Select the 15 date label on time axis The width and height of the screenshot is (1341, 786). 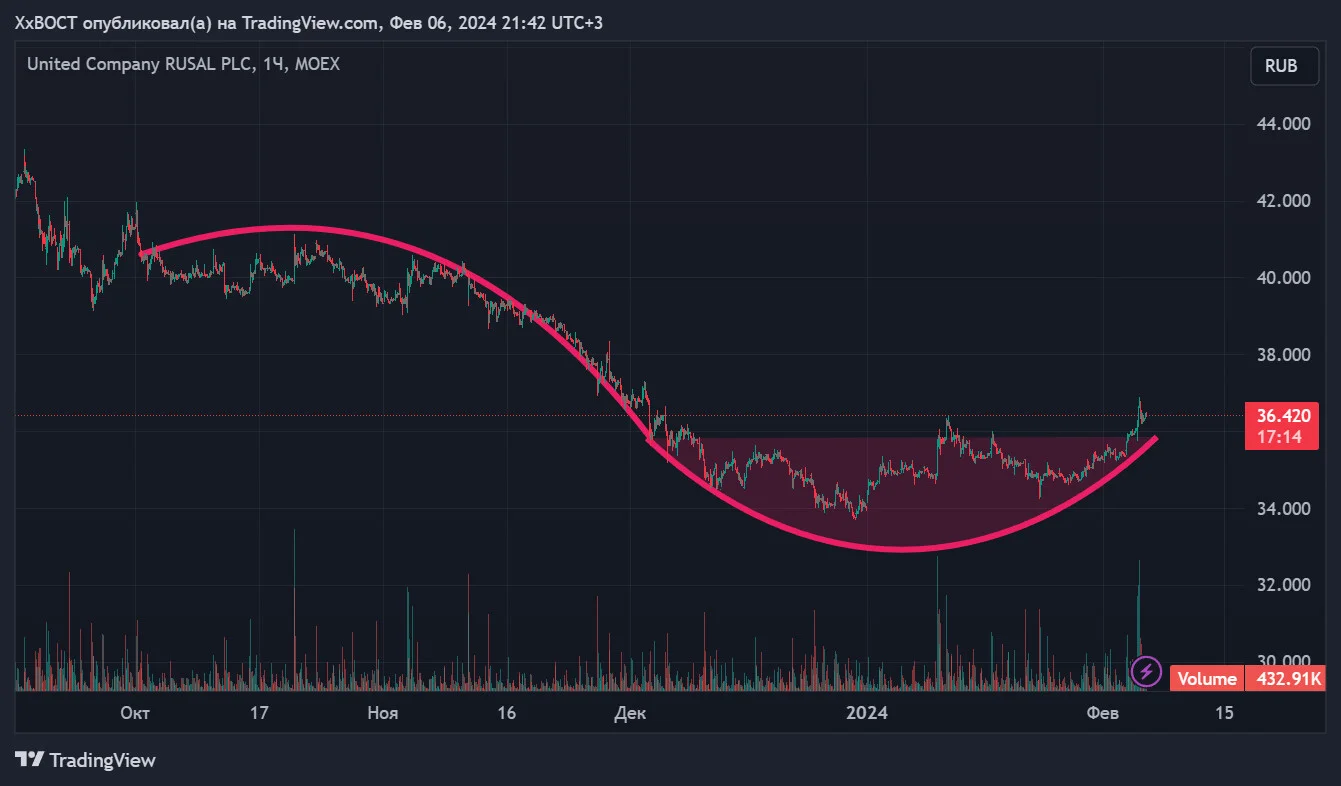pyautogui.click(x=1223, y=713)
